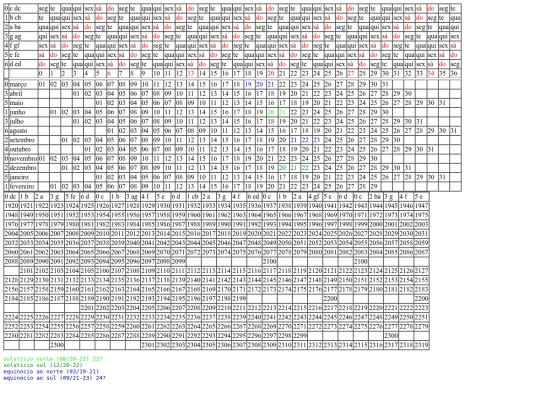Click day 01 in the novembro row
Screen dimensions: 540x405
pyautogui.click(x=42, y=159)
